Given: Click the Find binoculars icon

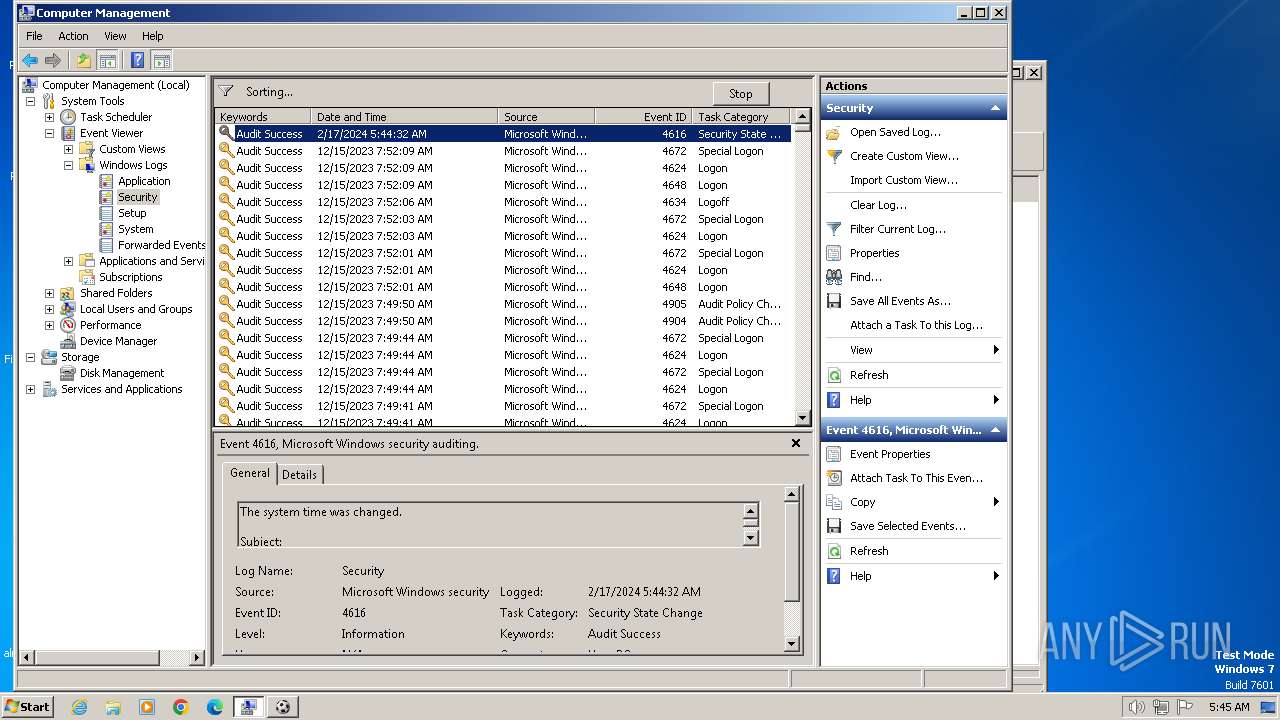Looking at the screenshot, I should coord(834,277).
